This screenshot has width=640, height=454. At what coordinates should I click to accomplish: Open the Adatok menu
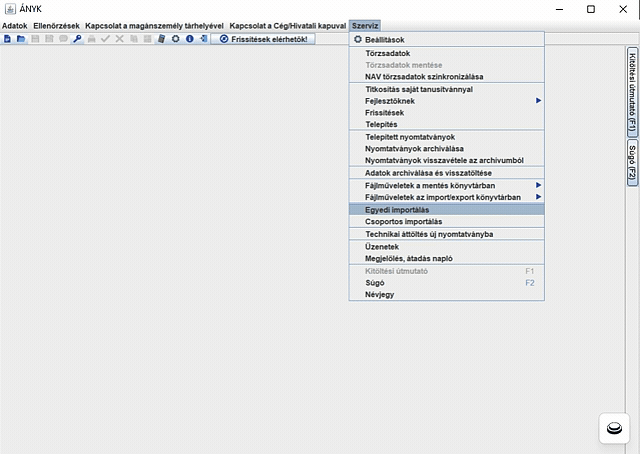(15, 26)
